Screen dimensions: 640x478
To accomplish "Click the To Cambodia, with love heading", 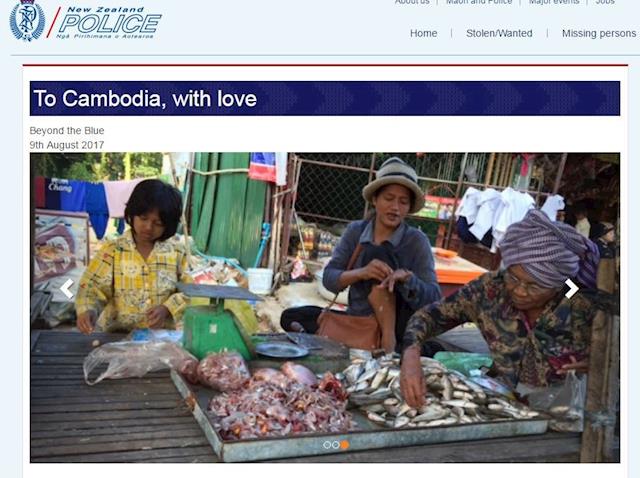I will 145,99.
